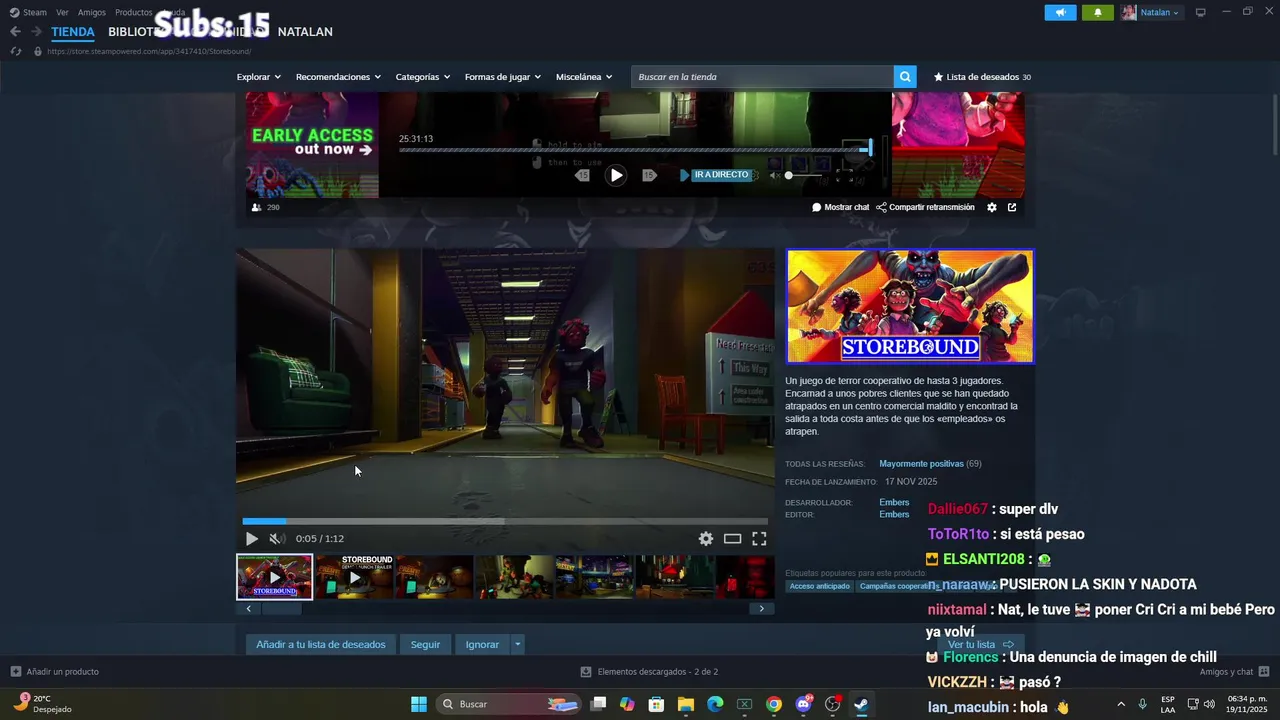Open the Ver menu
Screen dimensions: 1280x720
point(62,12)
